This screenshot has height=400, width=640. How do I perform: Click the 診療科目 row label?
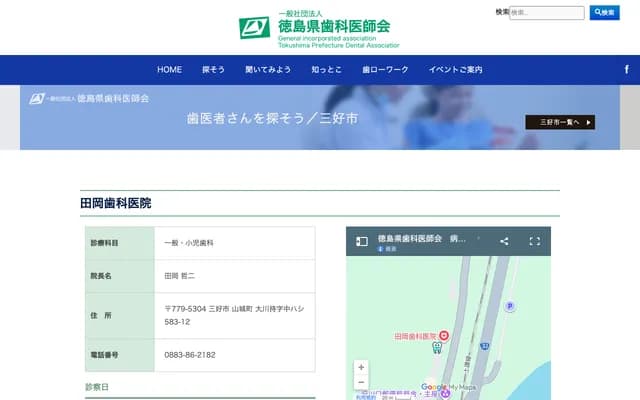click(104, 243)
